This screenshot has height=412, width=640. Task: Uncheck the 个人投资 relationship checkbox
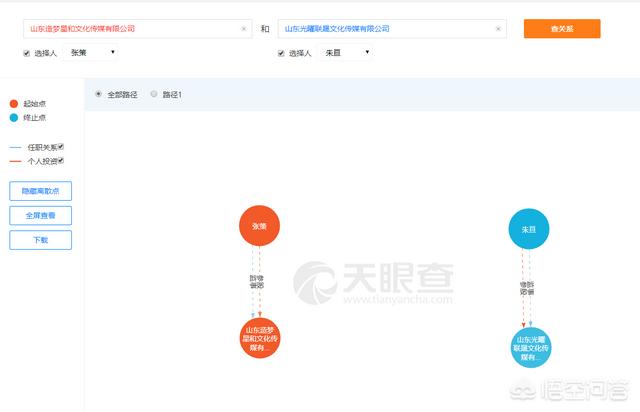(x=61, y=160)
